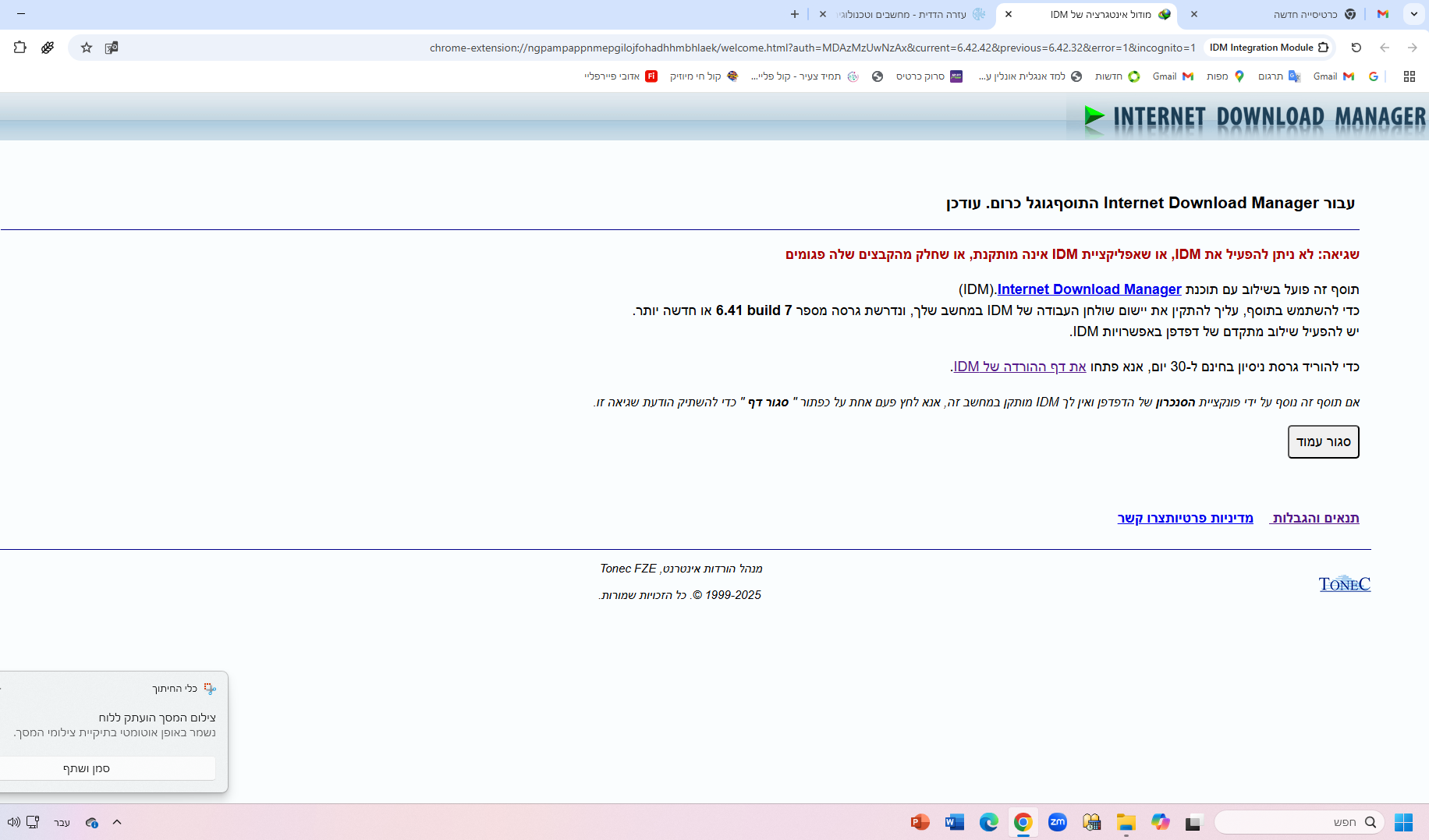
Task: Open the מפות maps bookmark
Action: pyautogui.click(x=1225, y=76)
